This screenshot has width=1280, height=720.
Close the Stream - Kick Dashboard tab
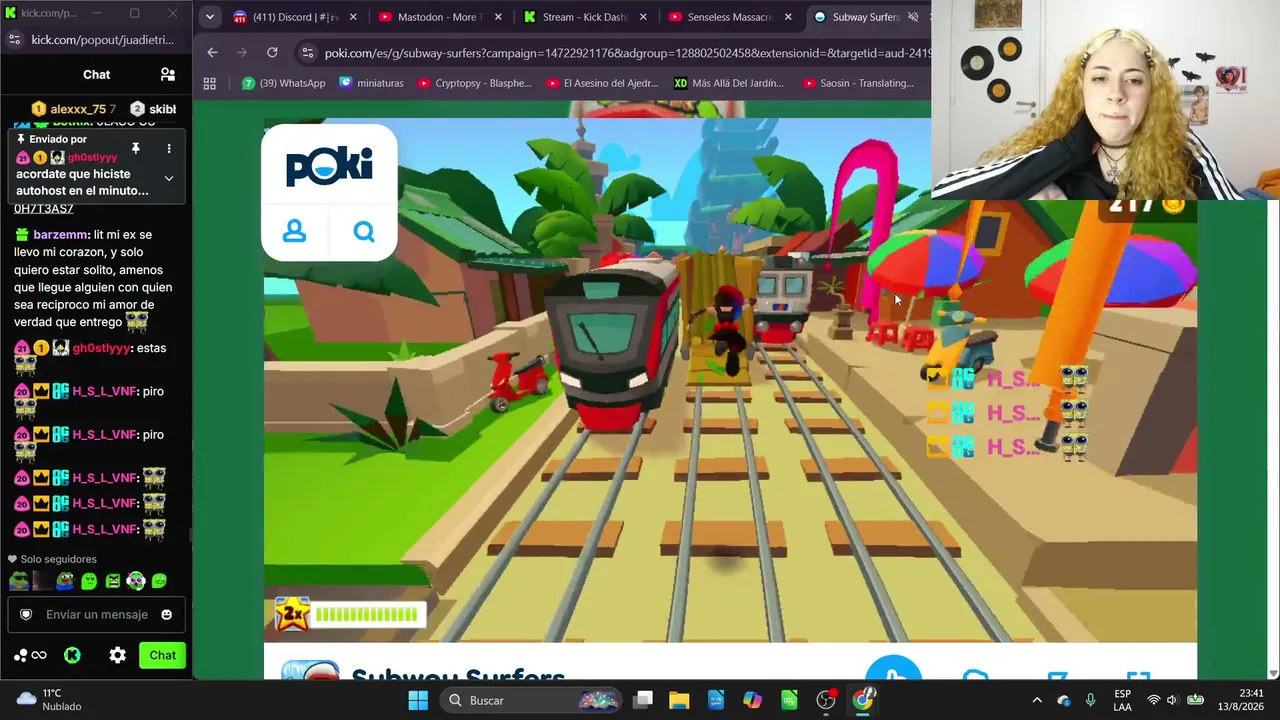tap(643, 17)
